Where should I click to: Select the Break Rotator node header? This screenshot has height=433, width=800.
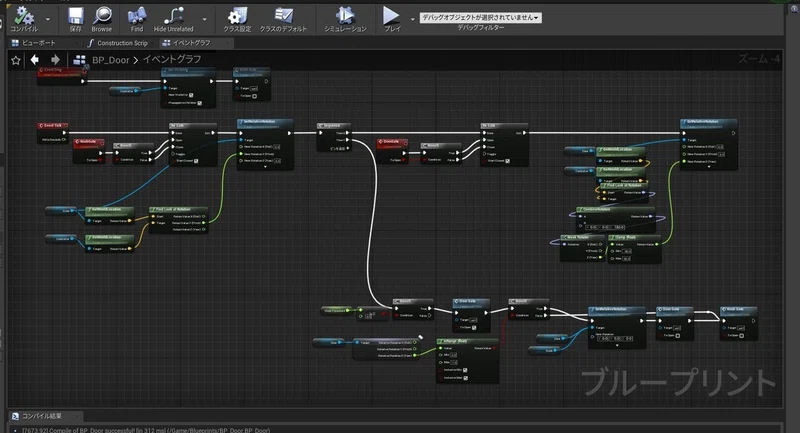click(582, 237)
